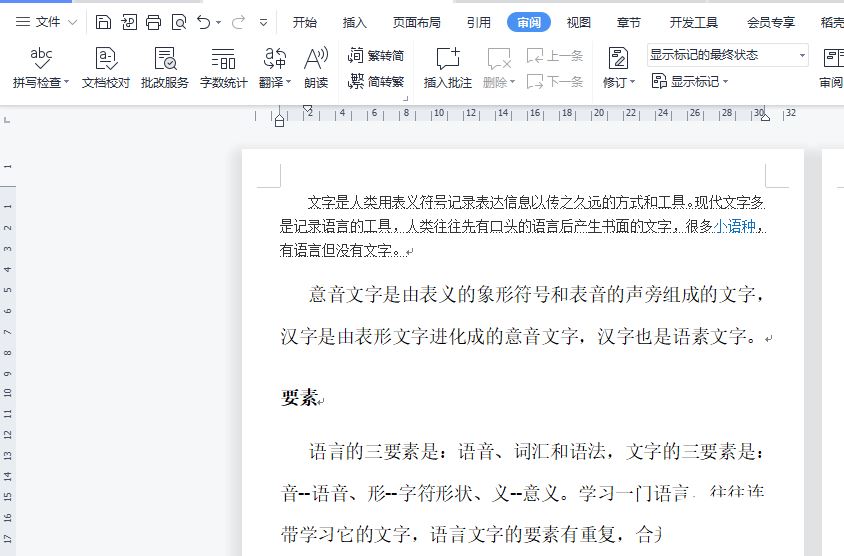
Task: Select the 审阅 tab
Action: pos(529,22)
